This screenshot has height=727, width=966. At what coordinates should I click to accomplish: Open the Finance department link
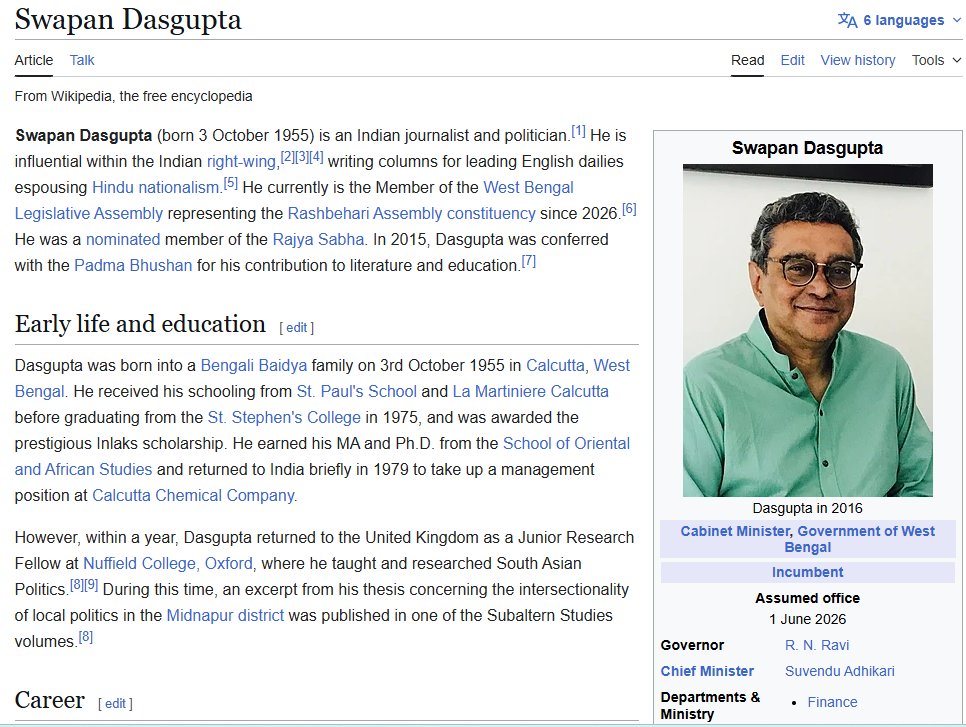click(832, 702)
